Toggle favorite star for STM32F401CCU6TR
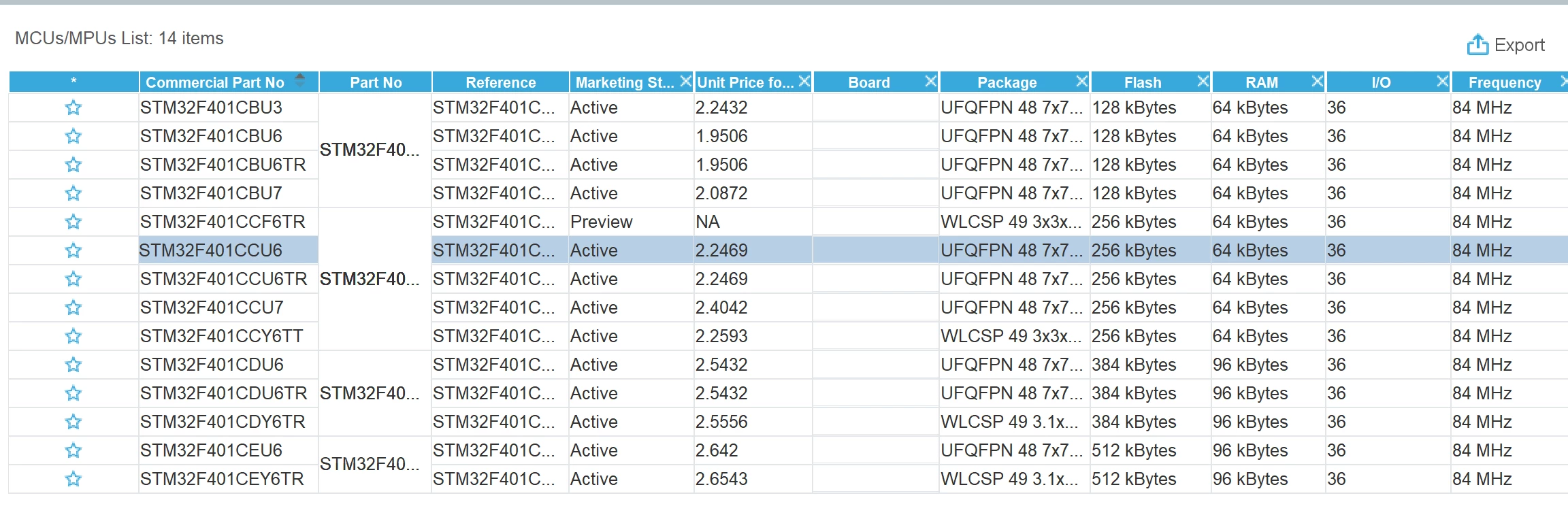This screenshot has width=1568, height=517. [x=73, y=279]
